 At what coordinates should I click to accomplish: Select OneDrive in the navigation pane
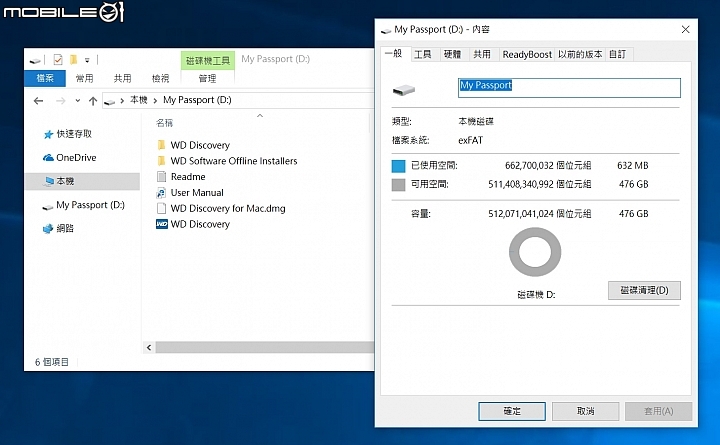[76, 158]
